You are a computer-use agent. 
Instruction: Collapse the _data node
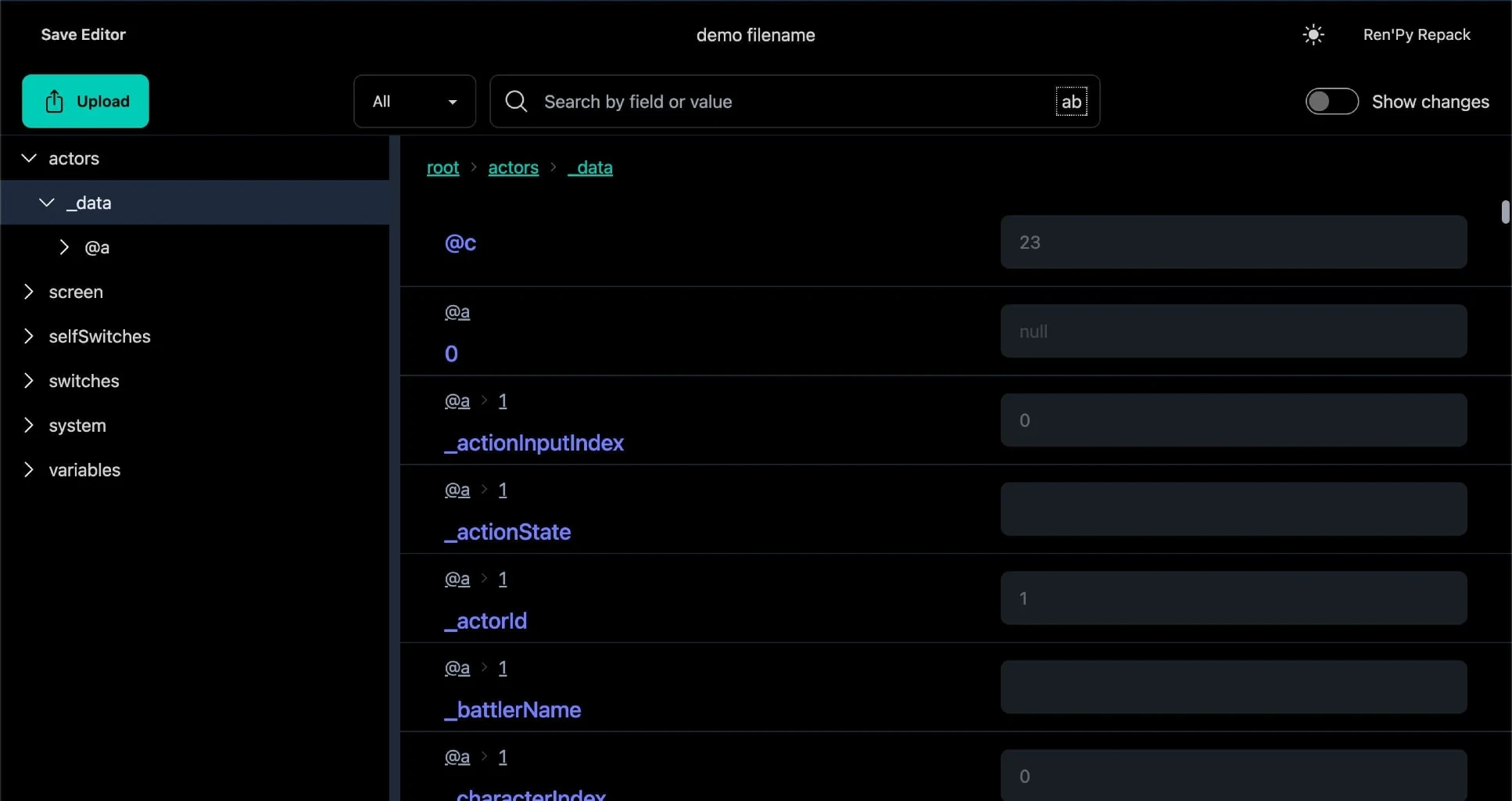coord(46,203)
